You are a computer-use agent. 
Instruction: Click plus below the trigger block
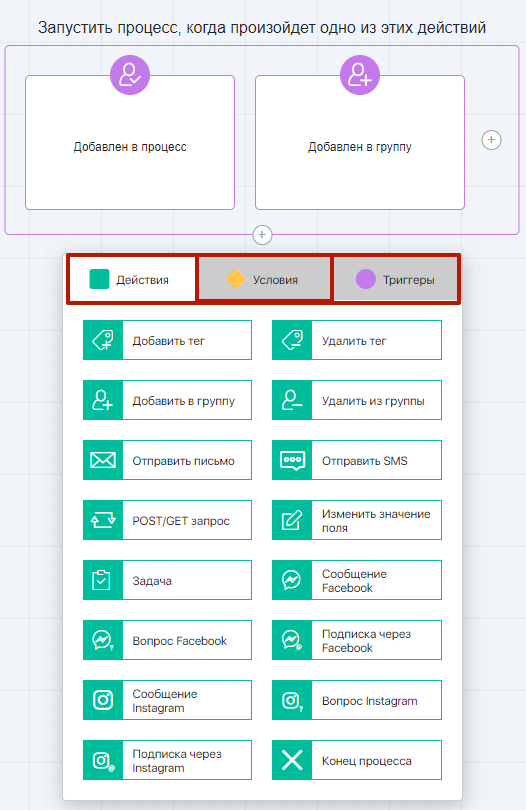pyautogui.click(x=262, y=235)
